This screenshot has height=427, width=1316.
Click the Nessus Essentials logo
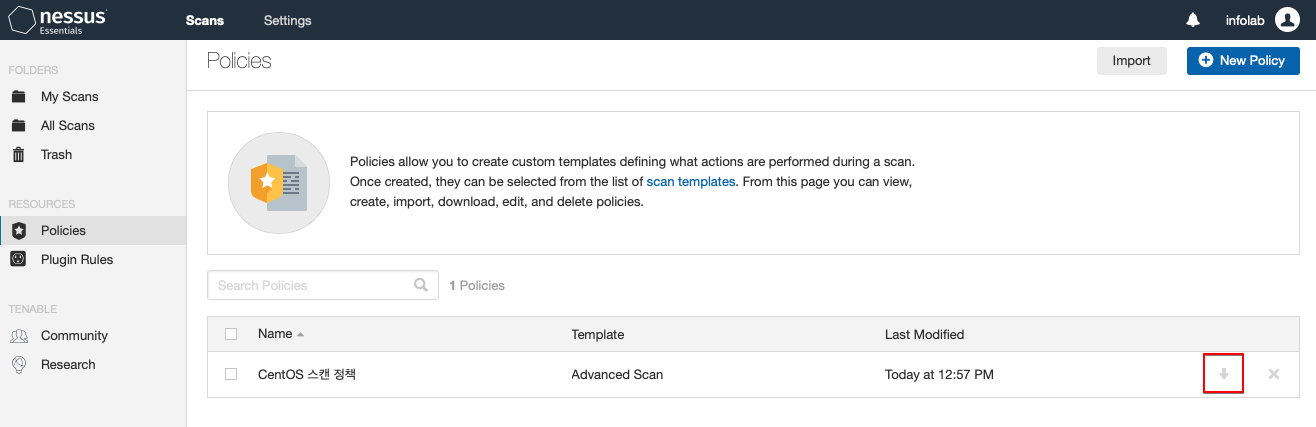pos(58,20)
